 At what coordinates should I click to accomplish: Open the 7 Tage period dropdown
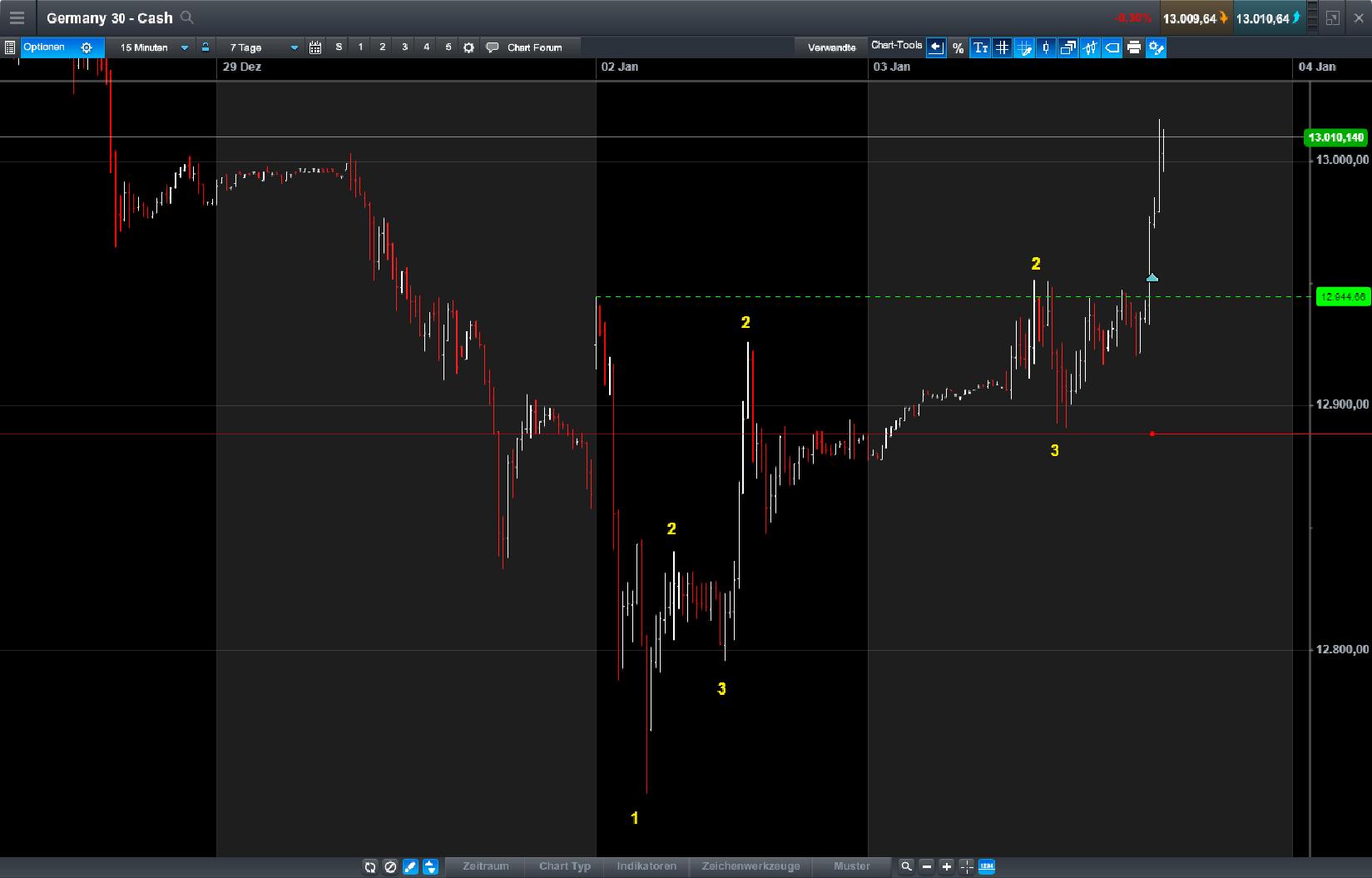coord(293,47)
